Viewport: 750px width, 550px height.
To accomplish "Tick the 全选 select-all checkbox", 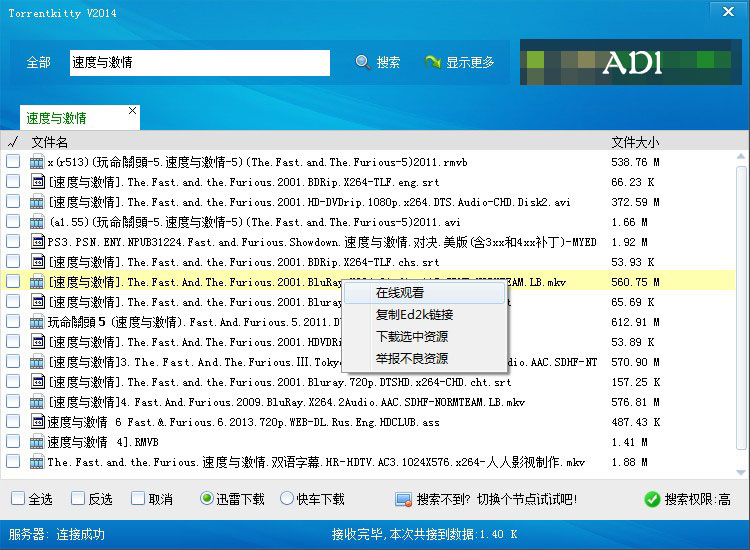I will [17, 499].
